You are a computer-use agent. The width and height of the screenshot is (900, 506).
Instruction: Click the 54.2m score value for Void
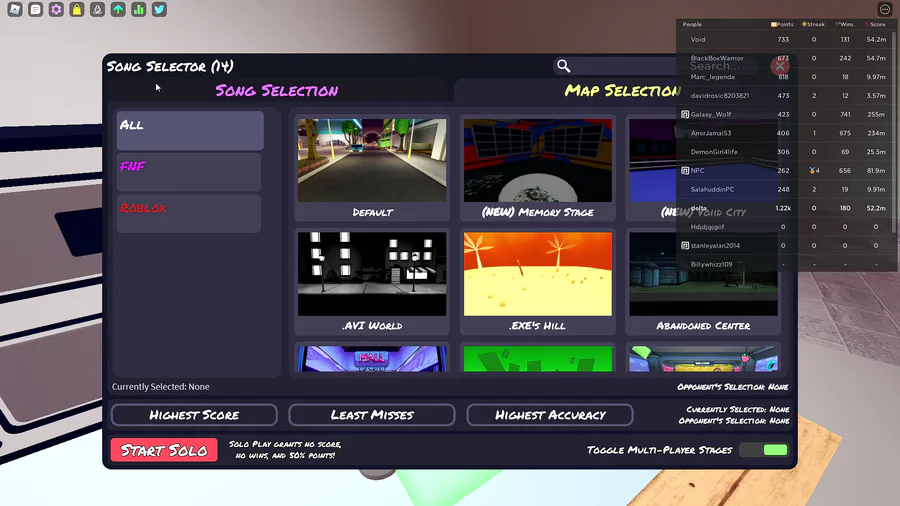click(x=876, y=40)
